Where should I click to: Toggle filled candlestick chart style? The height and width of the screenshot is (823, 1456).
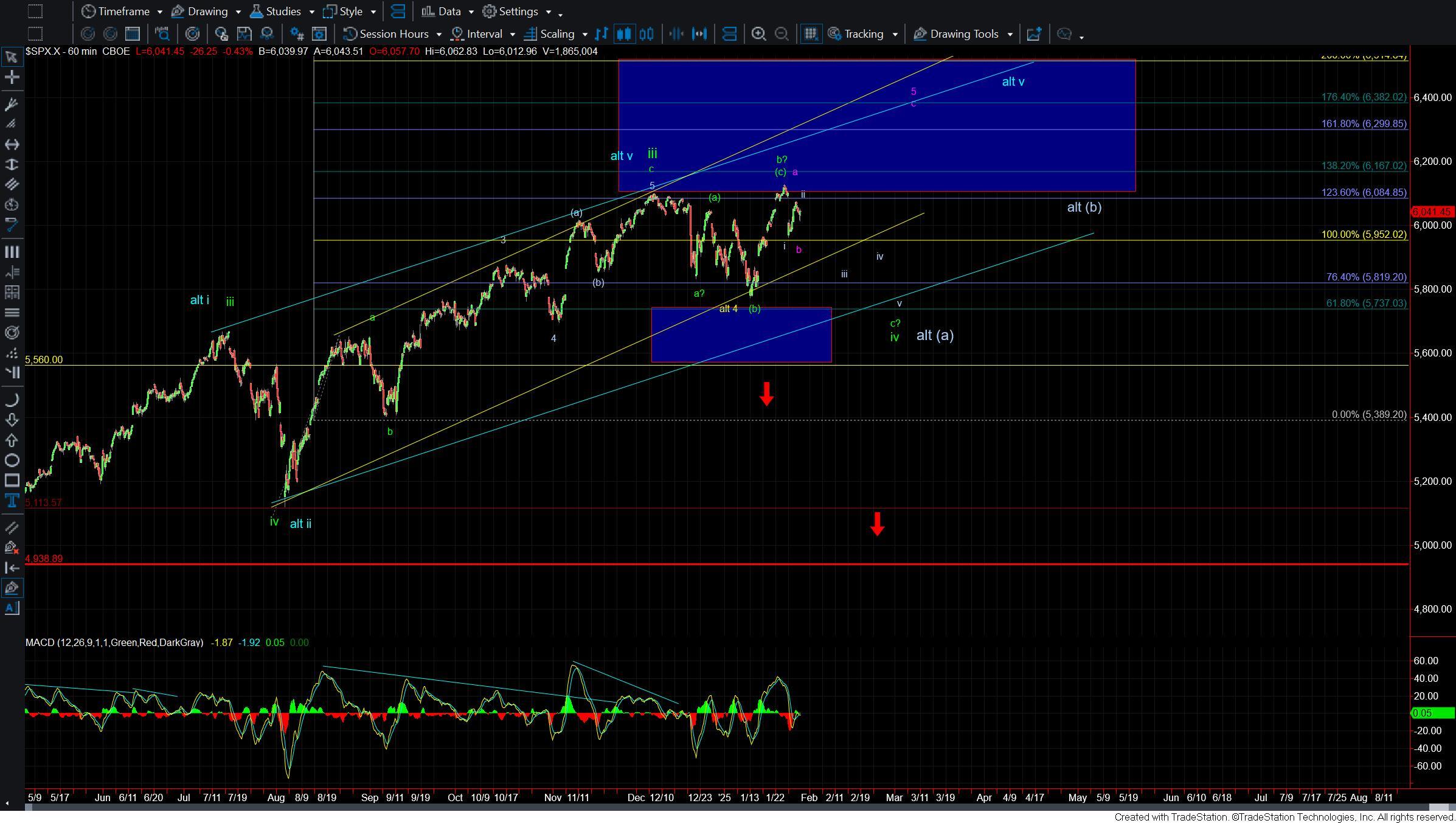pos(624,34)
